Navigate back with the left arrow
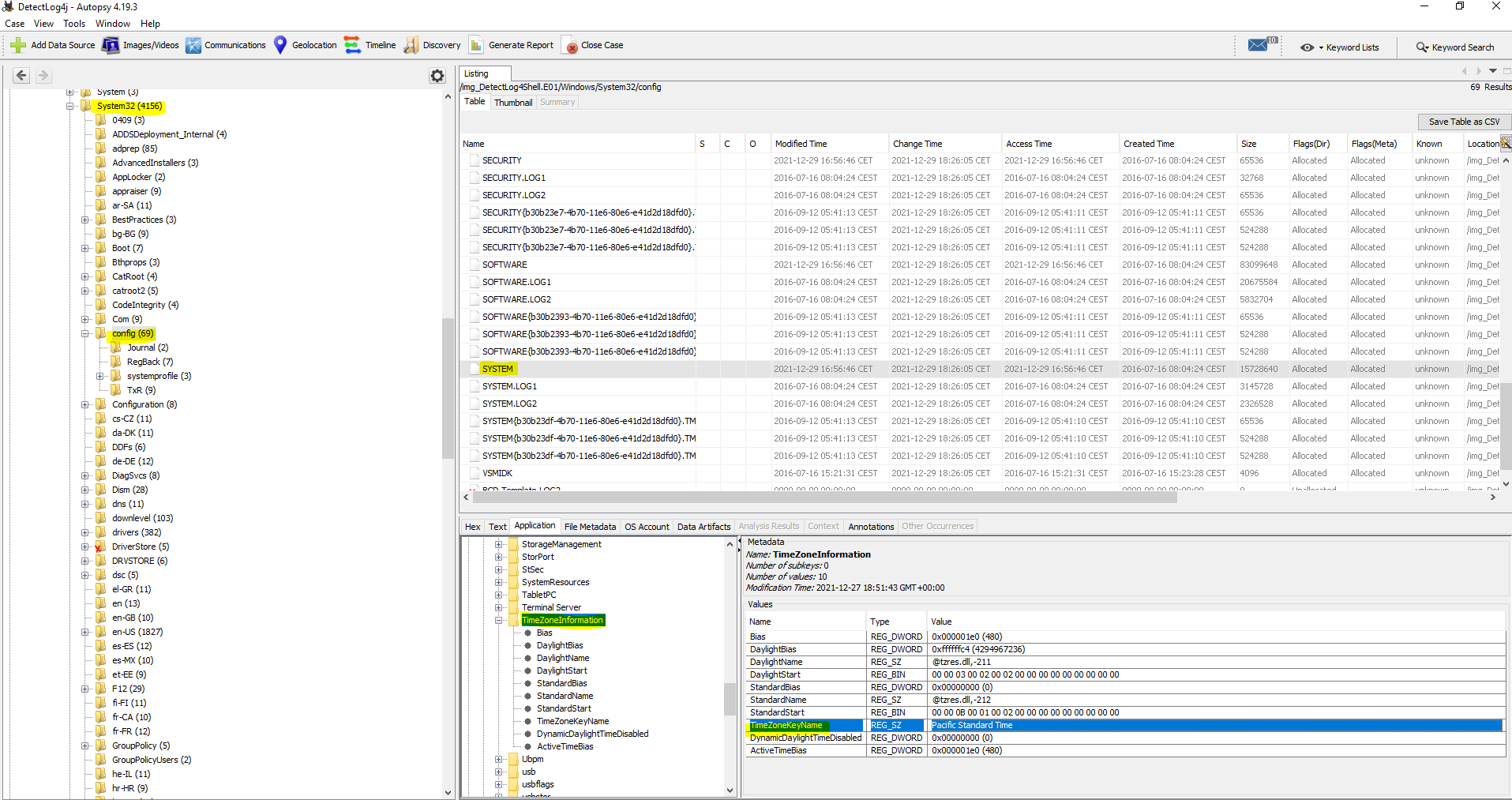 tap(21, 76)
